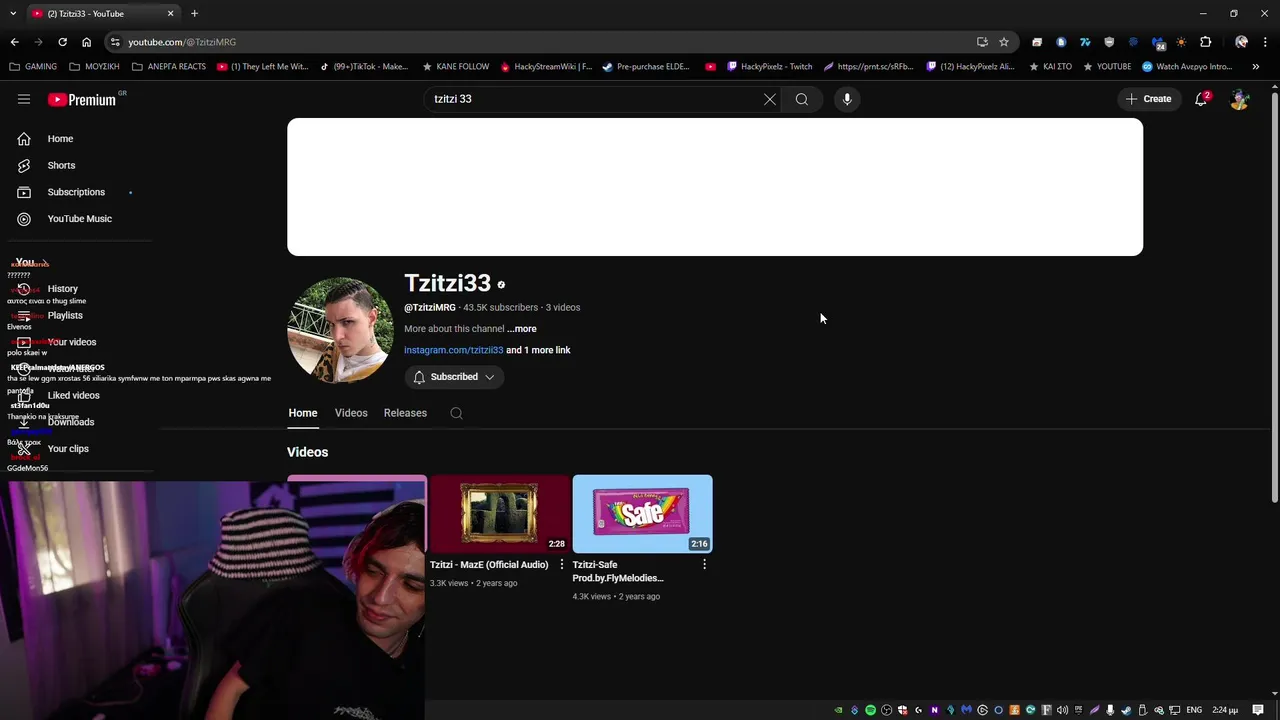The height and width of the screenshot is (720, 1280).
Task: Click the magnifier search button
Action: pyautogui.click(x=802, y=99)
